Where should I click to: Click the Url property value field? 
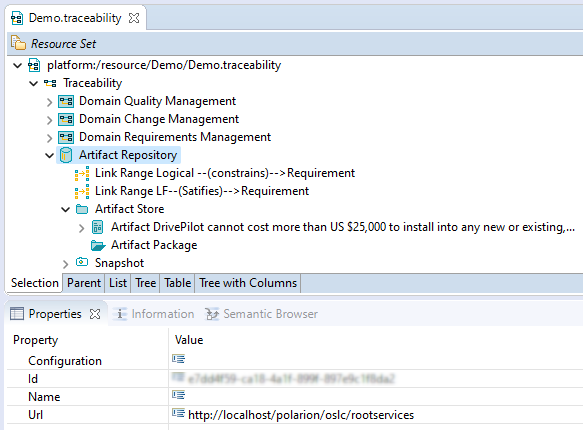(x=376, y=415)
